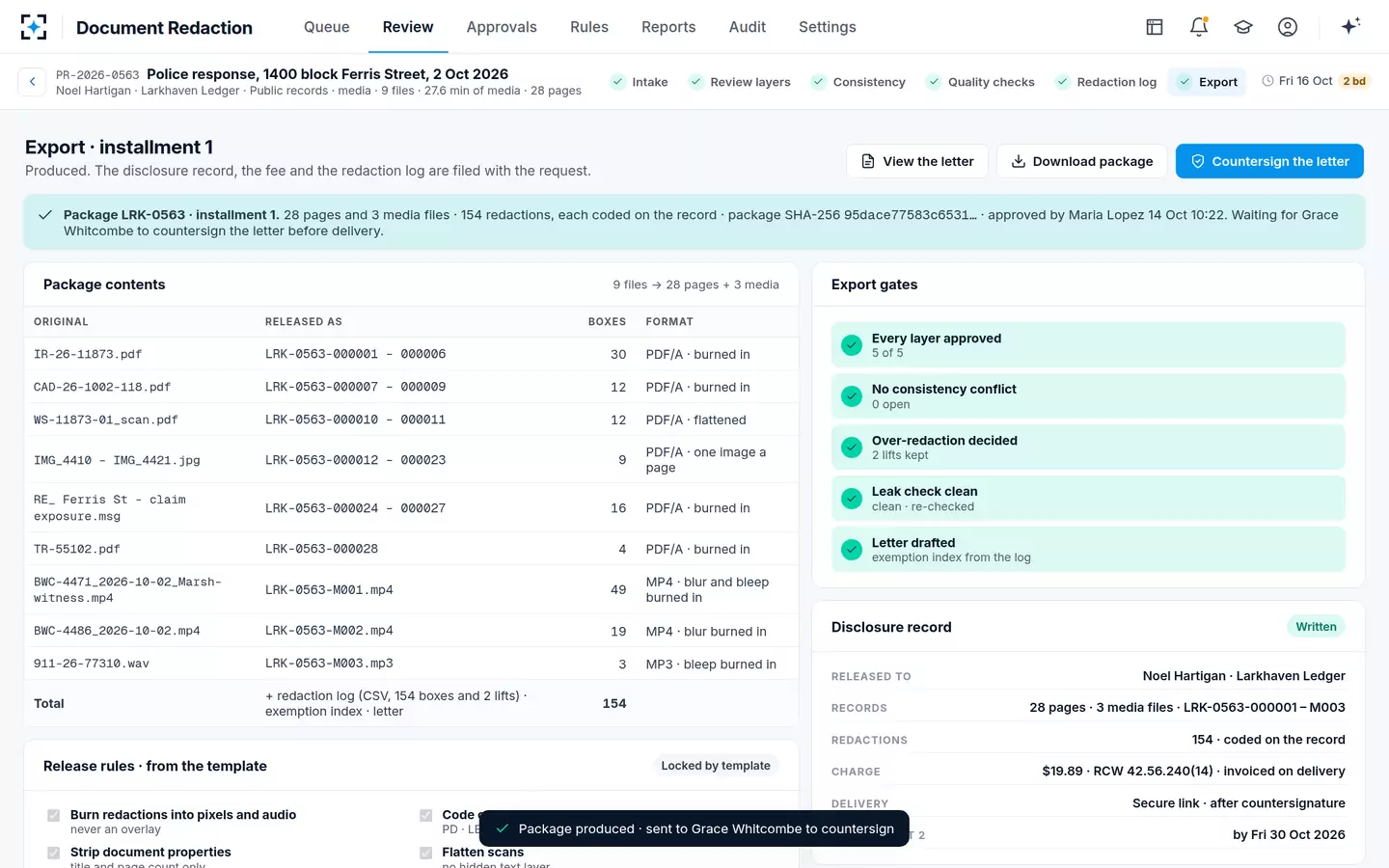Toggle the checkbox beside the Code rule
This screenshot has width=1389, height=868.
tap(426, 816)
